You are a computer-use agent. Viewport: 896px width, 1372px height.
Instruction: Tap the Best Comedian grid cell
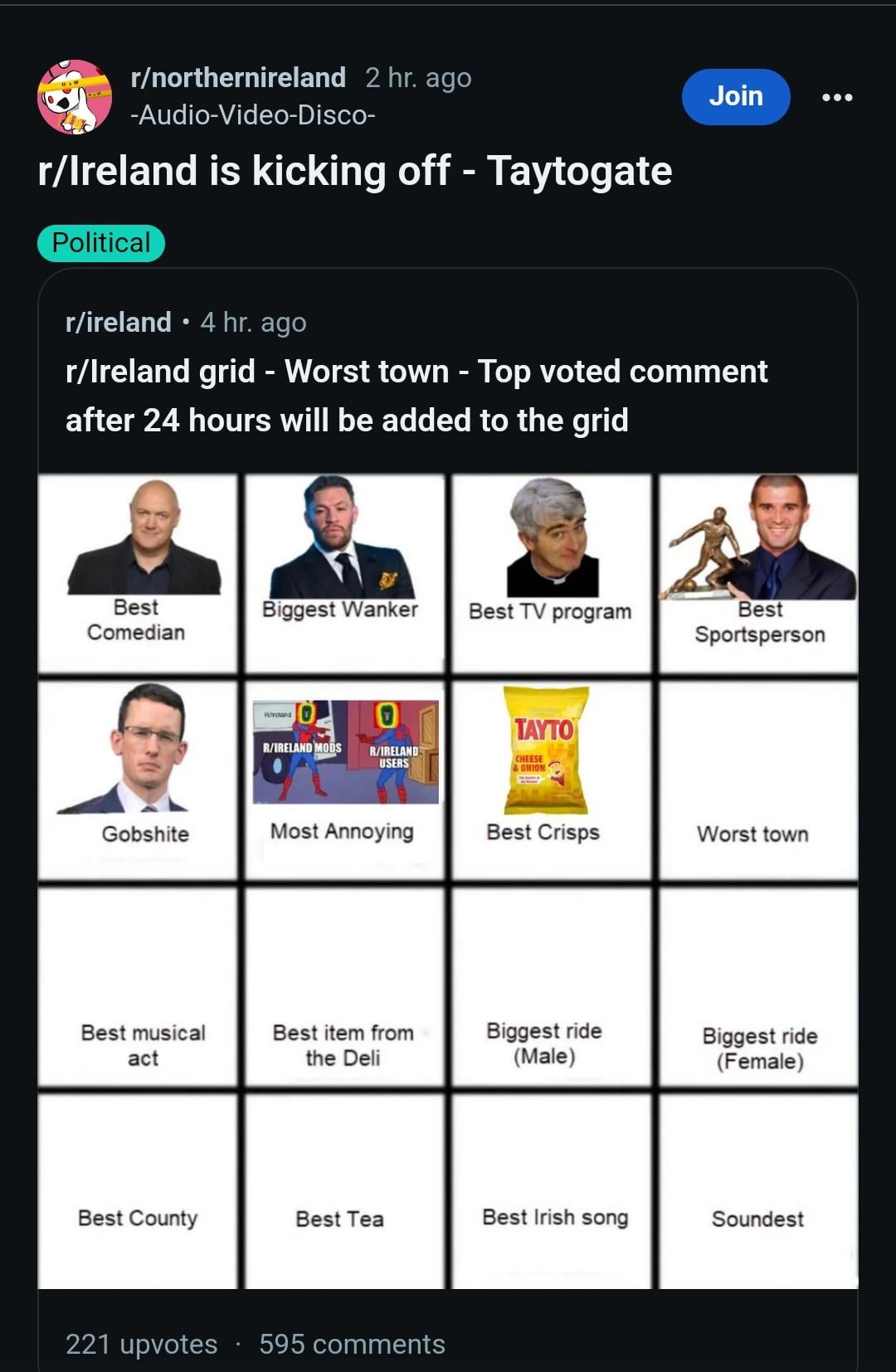click(x=138, y=573)
